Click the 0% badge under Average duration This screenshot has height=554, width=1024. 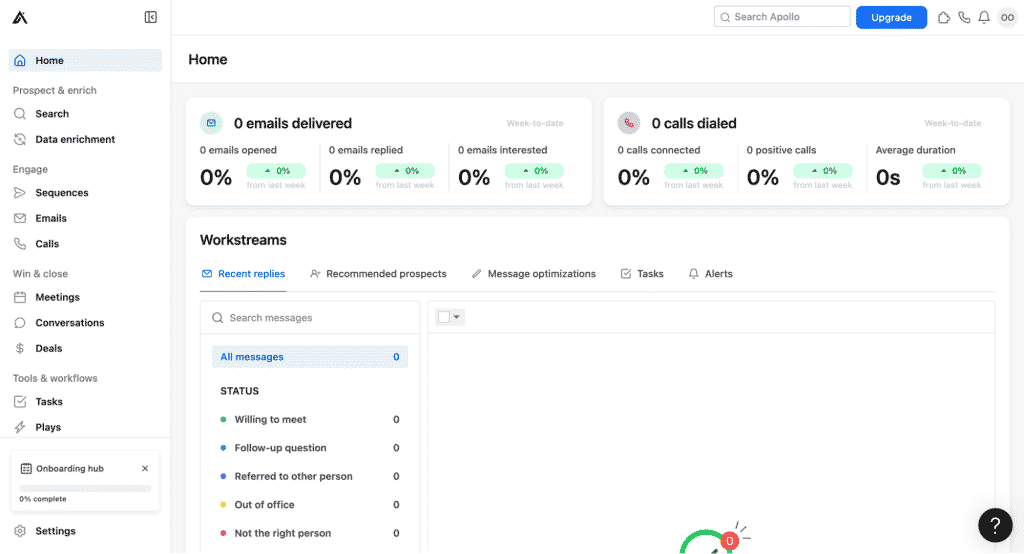tap(952, 171)
